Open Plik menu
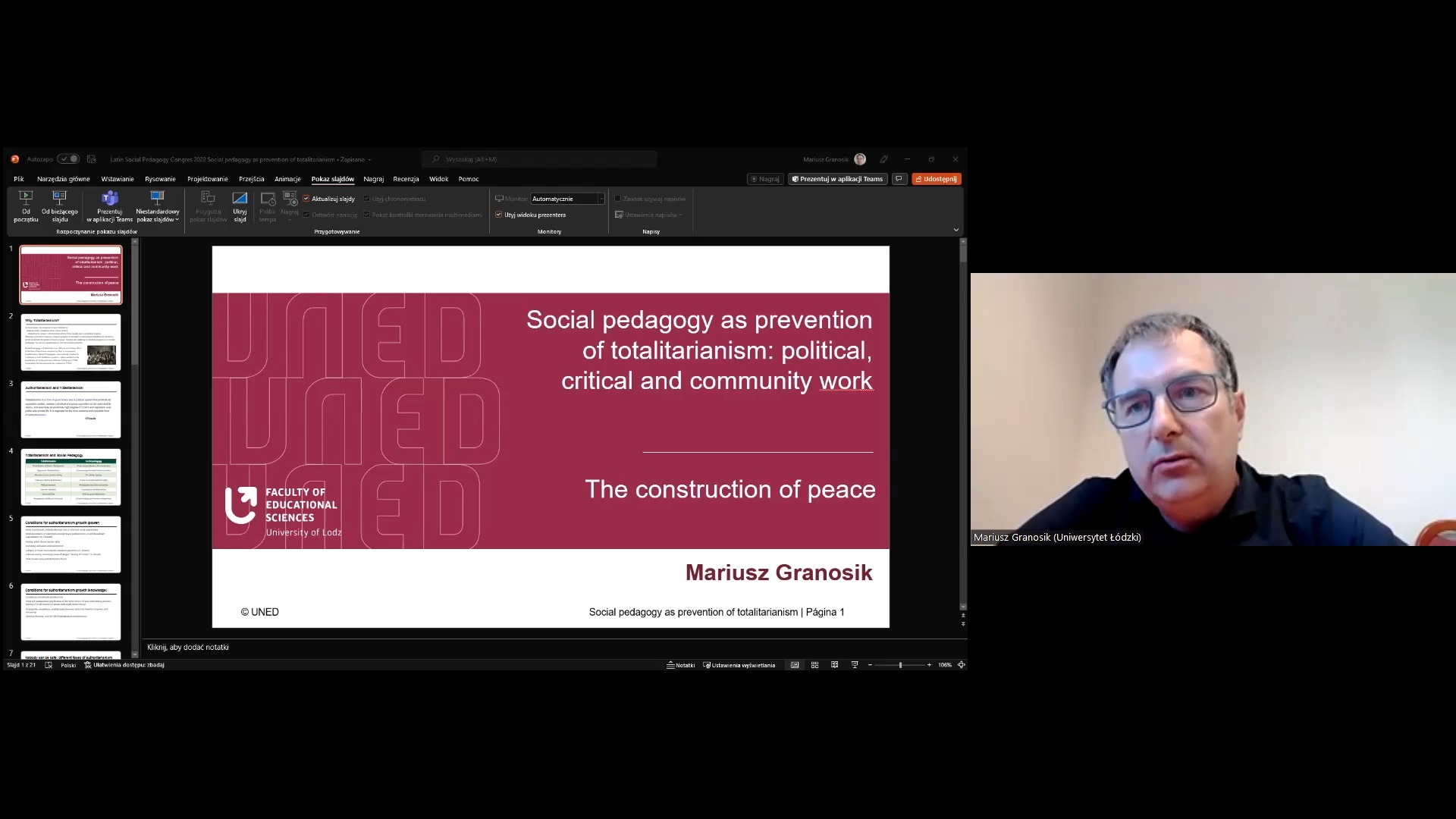 coord(19,179)
